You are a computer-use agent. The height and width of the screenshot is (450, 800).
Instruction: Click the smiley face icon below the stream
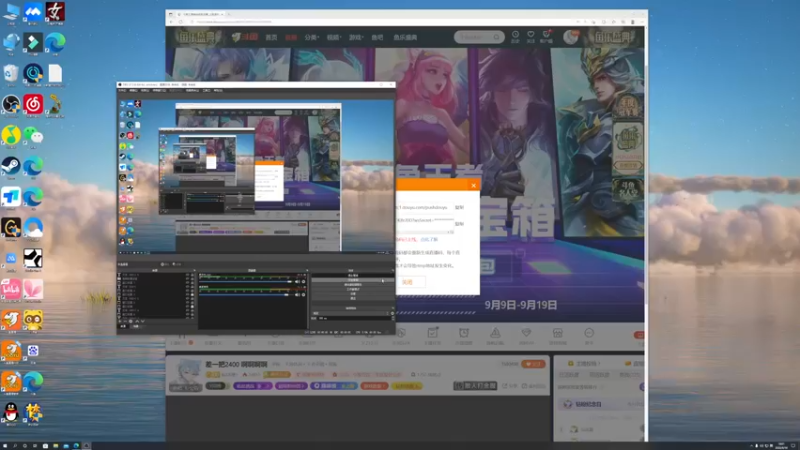coord(589,334)
